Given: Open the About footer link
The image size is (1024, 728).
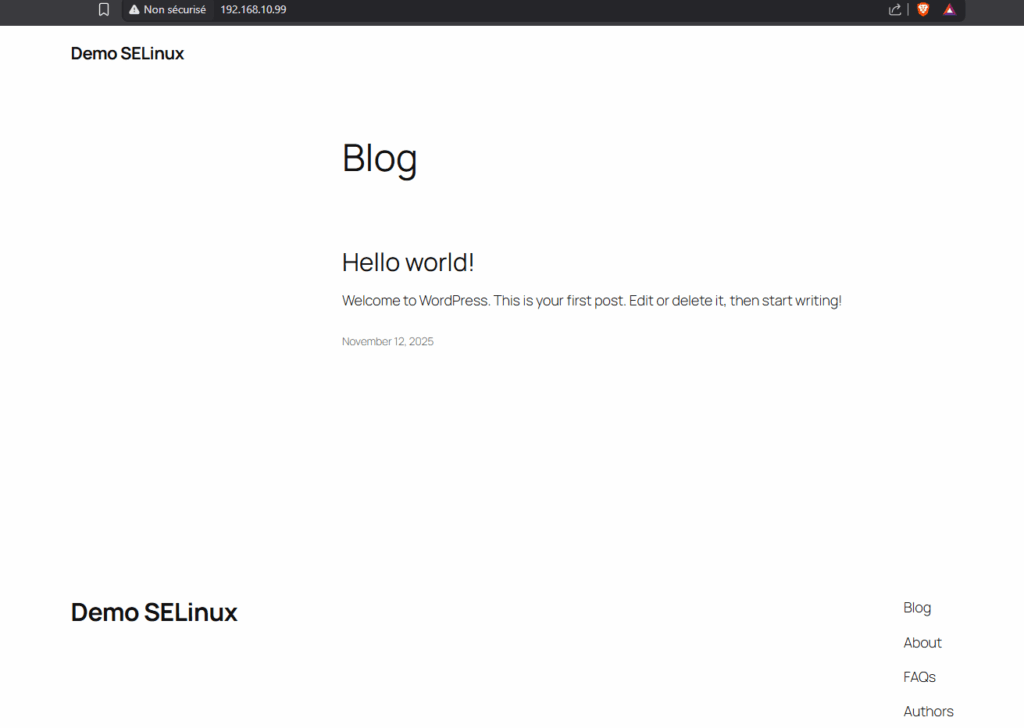Looking at the screenshot, I should [x=922, y=643].
